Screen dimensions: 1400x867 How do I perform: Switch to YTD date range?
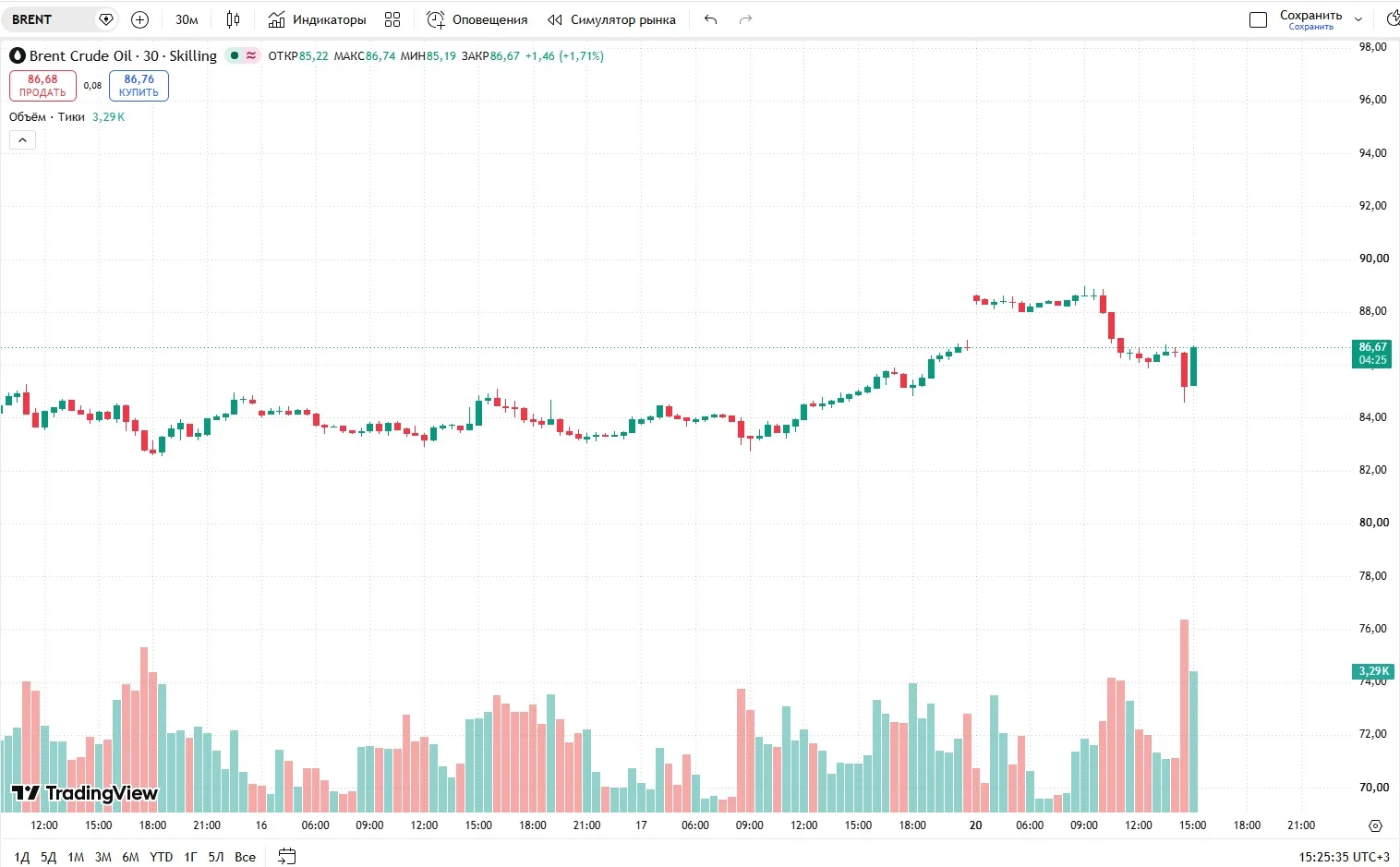[x=162, y=857]
